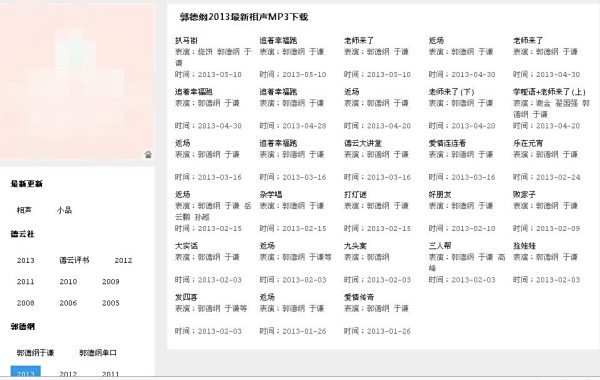Viewport: 600px width, 380px height.
Task: Open 三人帮 track link
Action: [440, 246]
